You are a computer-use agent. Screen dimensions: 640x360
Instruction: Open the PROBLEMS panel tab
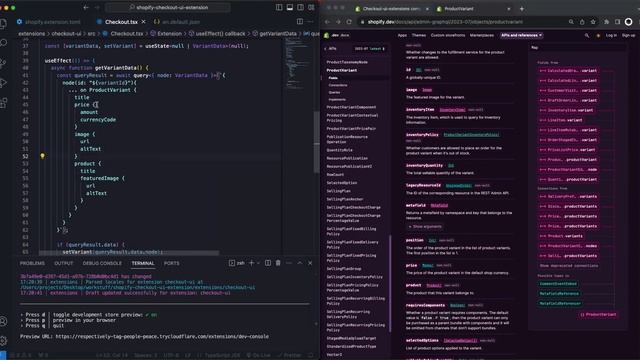[x=32, y=263]
